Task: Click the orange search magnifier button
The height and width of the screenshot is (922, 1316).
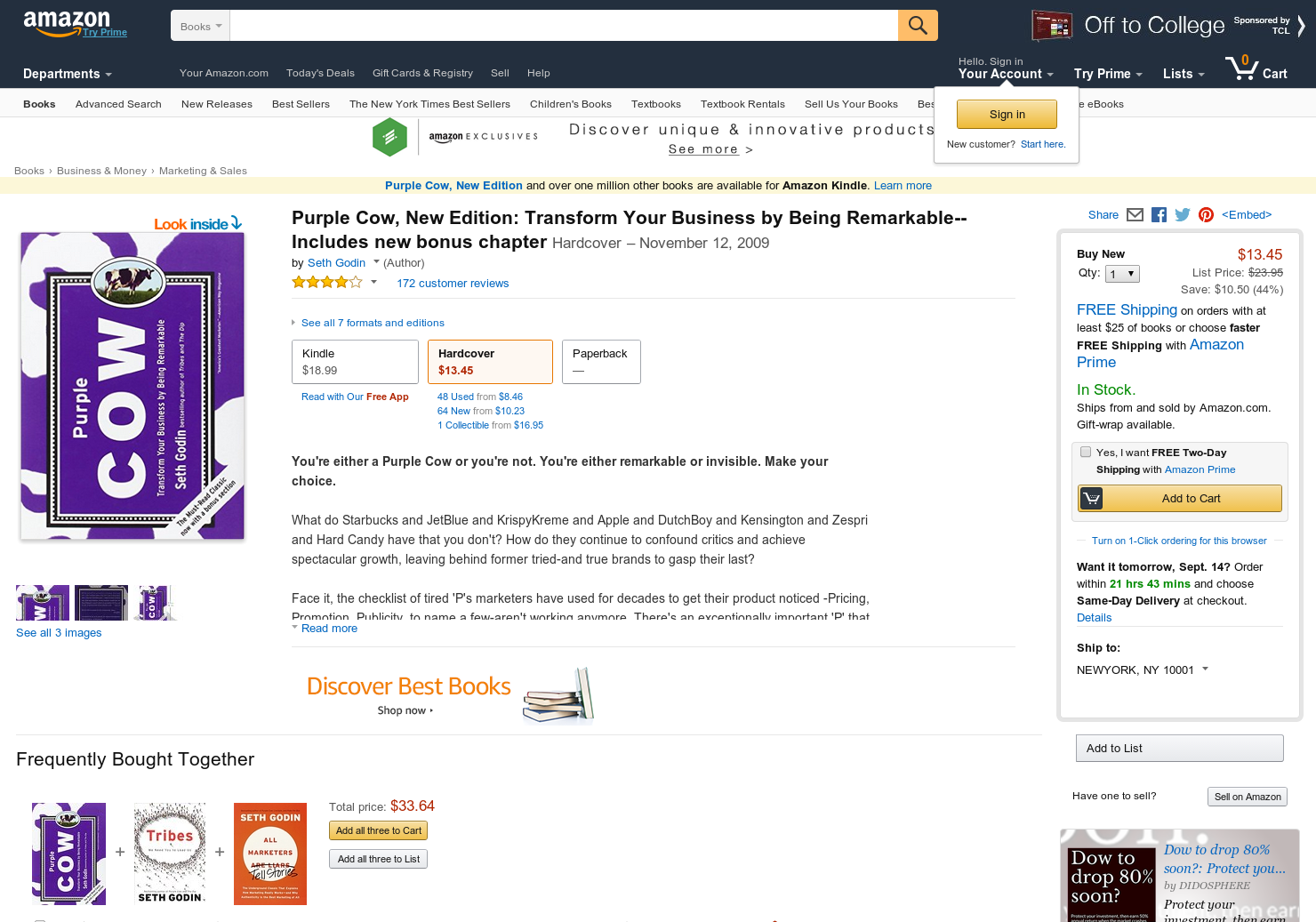Action: point(918,25)
